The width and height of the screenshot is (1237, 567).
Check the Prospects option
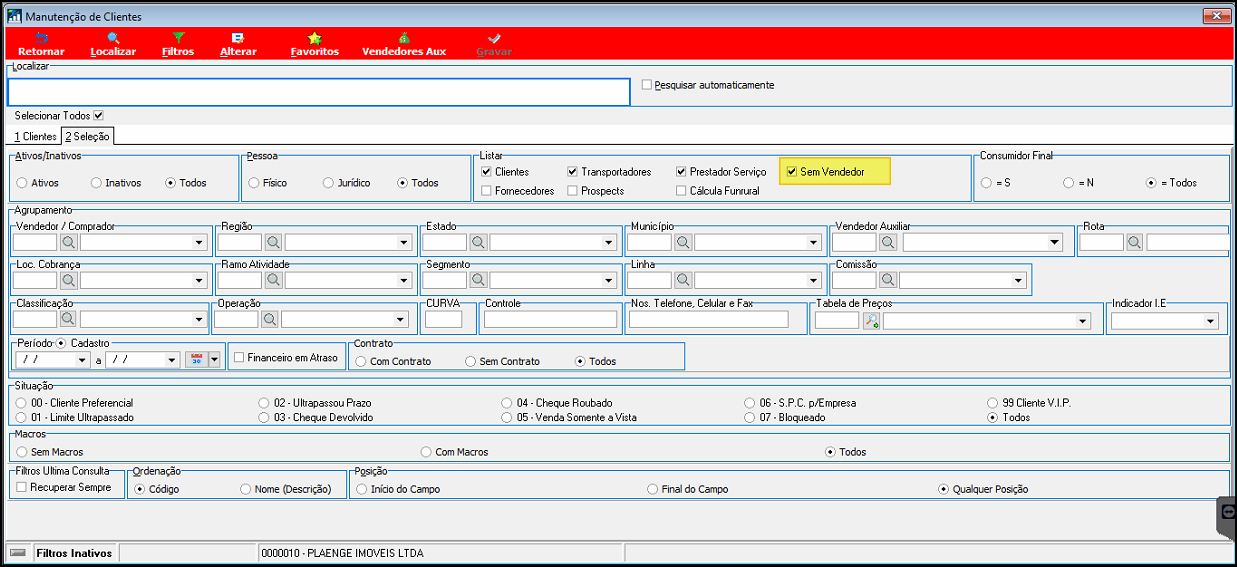coord(572,191)
